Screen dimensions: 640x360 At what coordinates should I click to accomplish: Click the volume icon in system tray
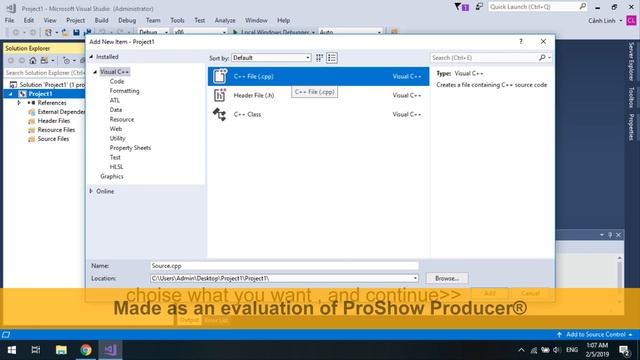click(x=557, y=350)
